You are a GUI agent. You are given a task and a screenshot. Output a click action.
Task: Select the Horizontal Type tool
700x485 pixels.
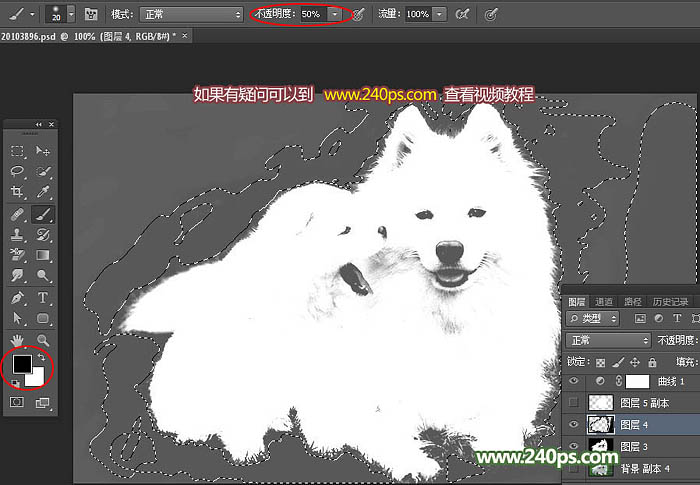point(43,298)
